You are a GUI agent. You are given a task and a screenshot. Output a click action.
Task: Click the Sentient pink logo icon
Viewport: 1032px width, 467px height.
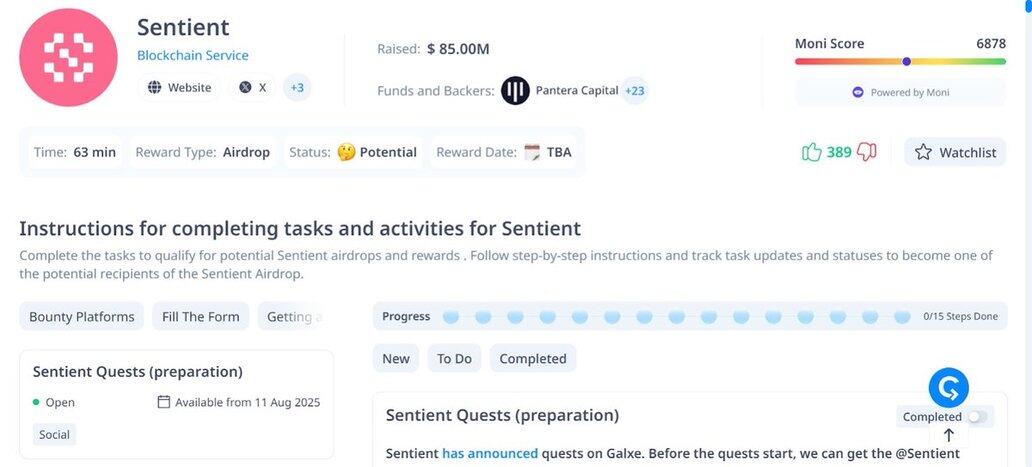point(69,56)
